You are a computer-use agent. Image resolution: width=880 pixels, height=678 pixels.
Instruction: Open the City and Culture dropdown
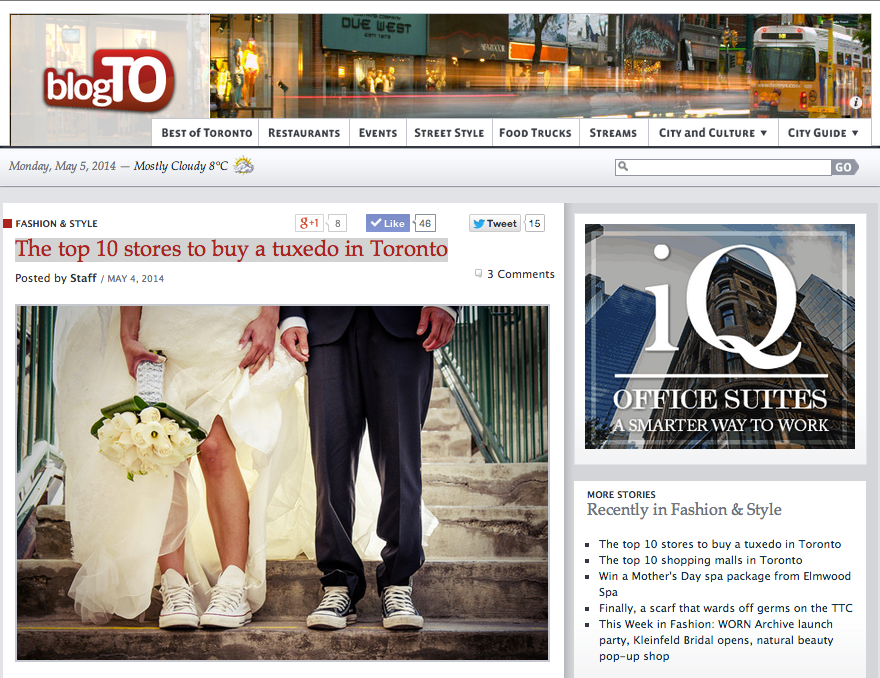(x=710, y=131)
